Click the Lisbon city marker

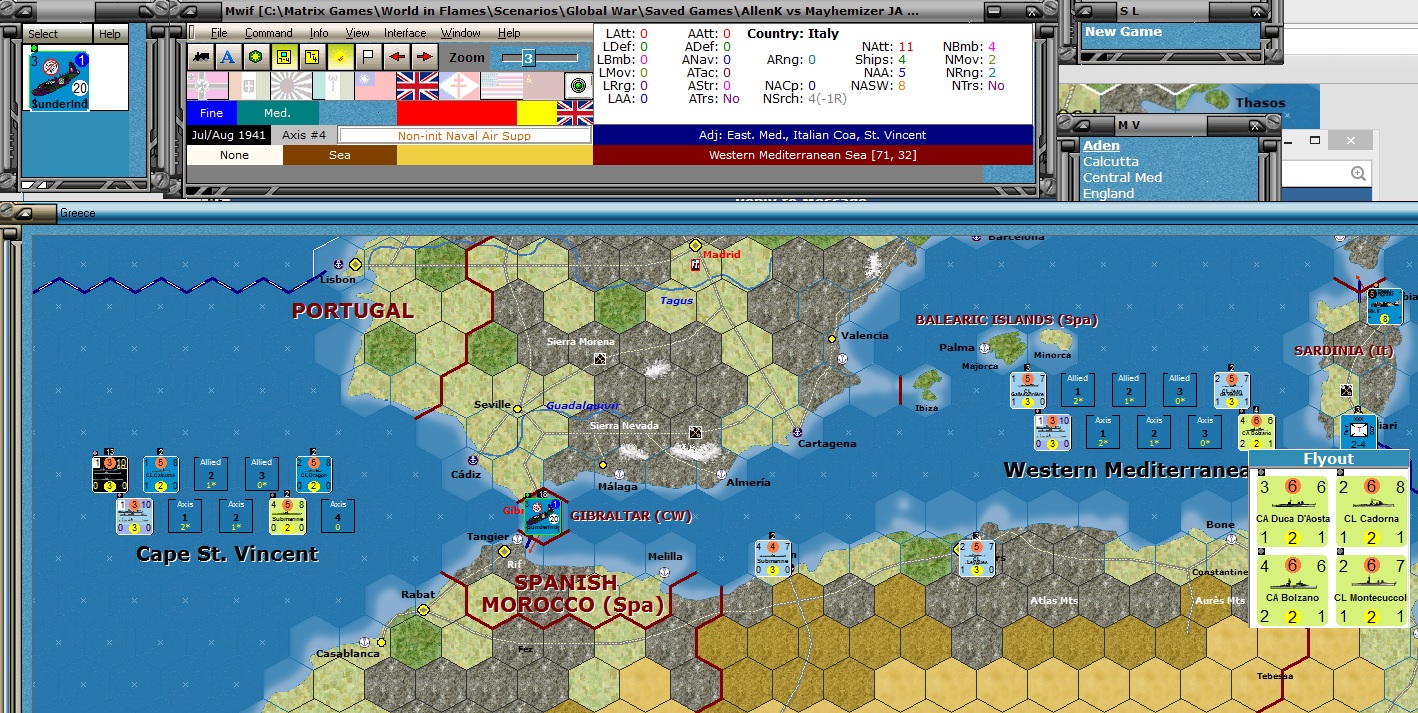click(x=354, y=264)
